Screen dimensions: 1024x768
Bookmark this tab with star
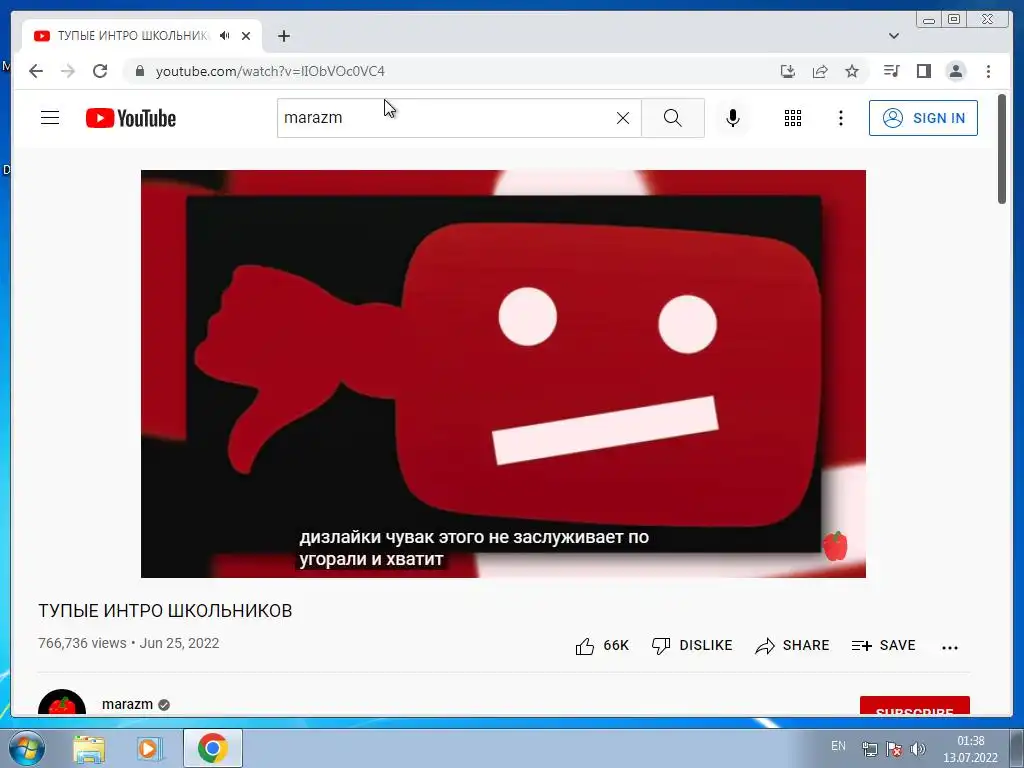point(852,71)
